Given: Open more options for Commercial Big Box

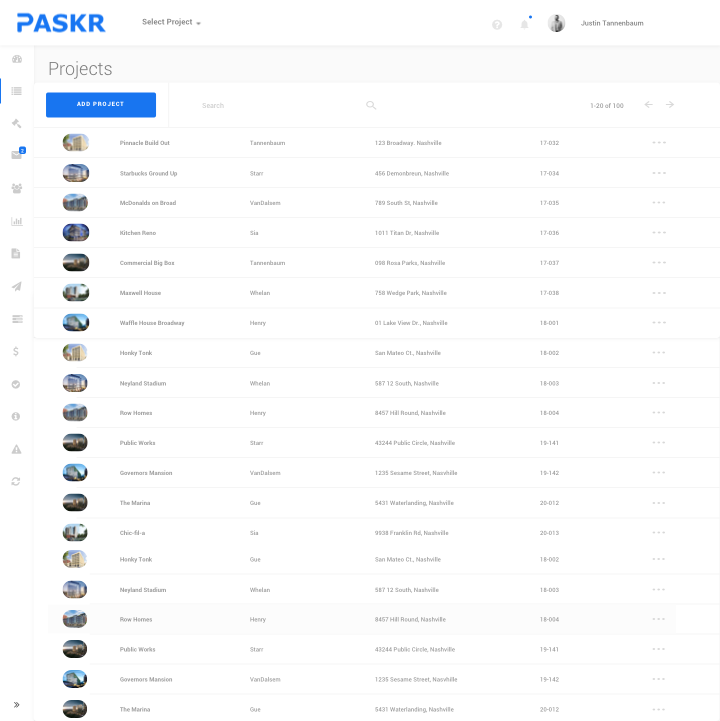Looking at the screenshot, I should point(659,263).
